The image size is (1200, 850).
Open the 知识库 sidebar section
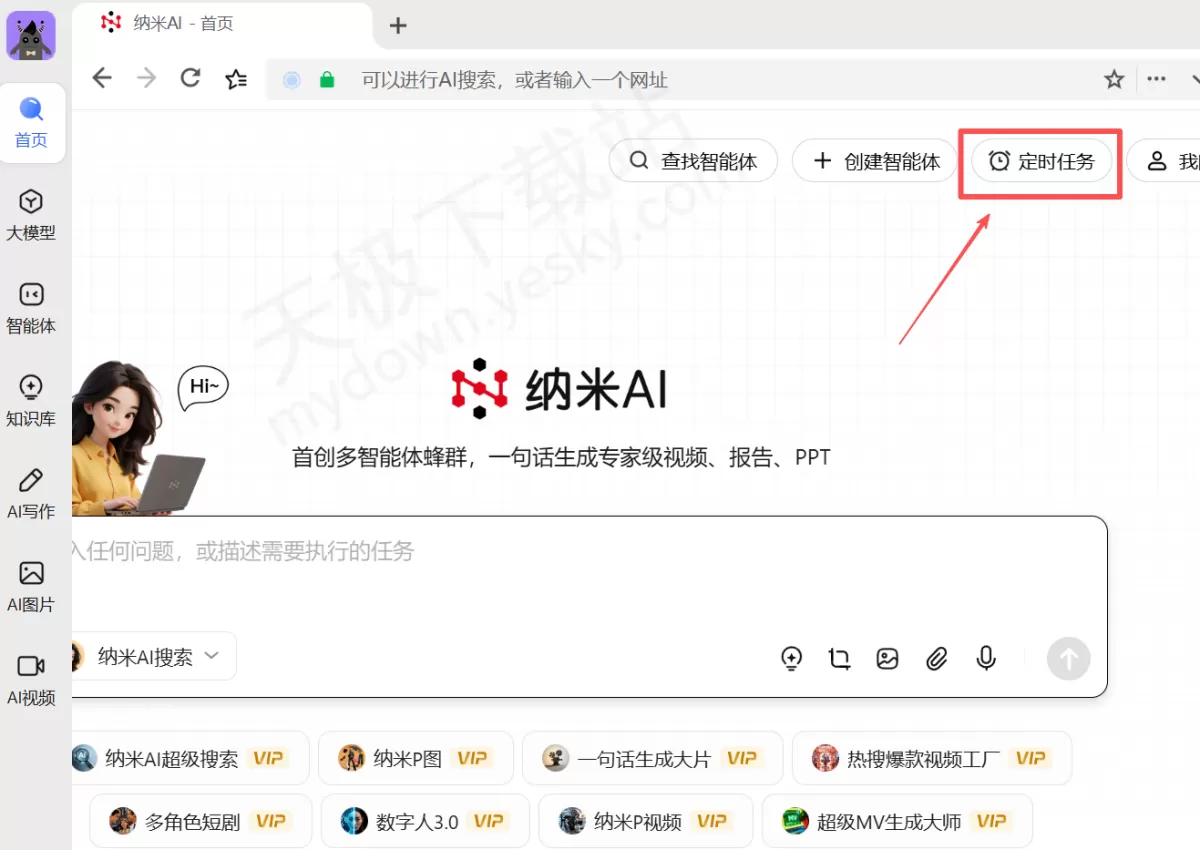(x=31, y=402)
